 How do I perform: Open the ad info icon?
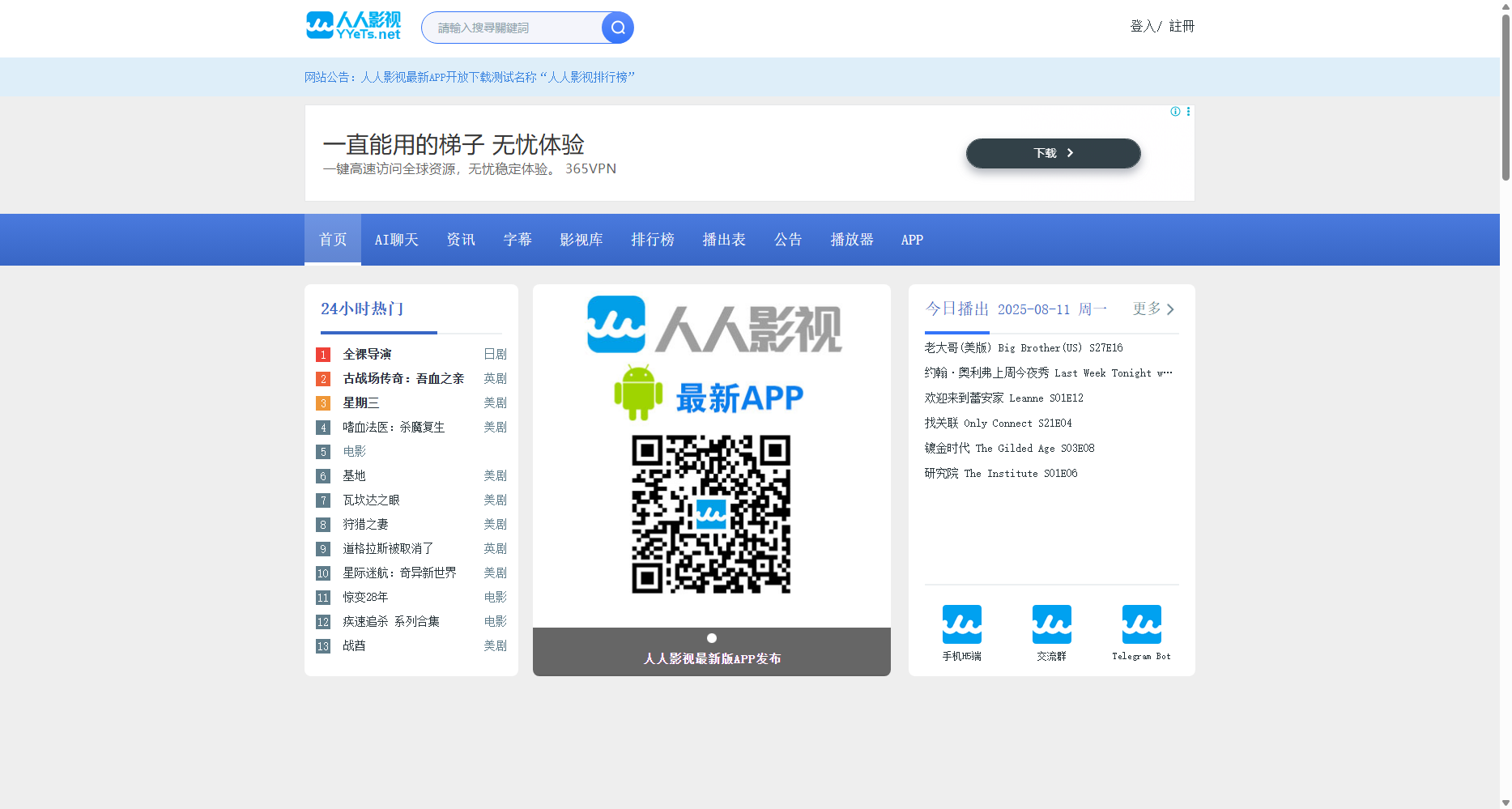[1175, 112]
